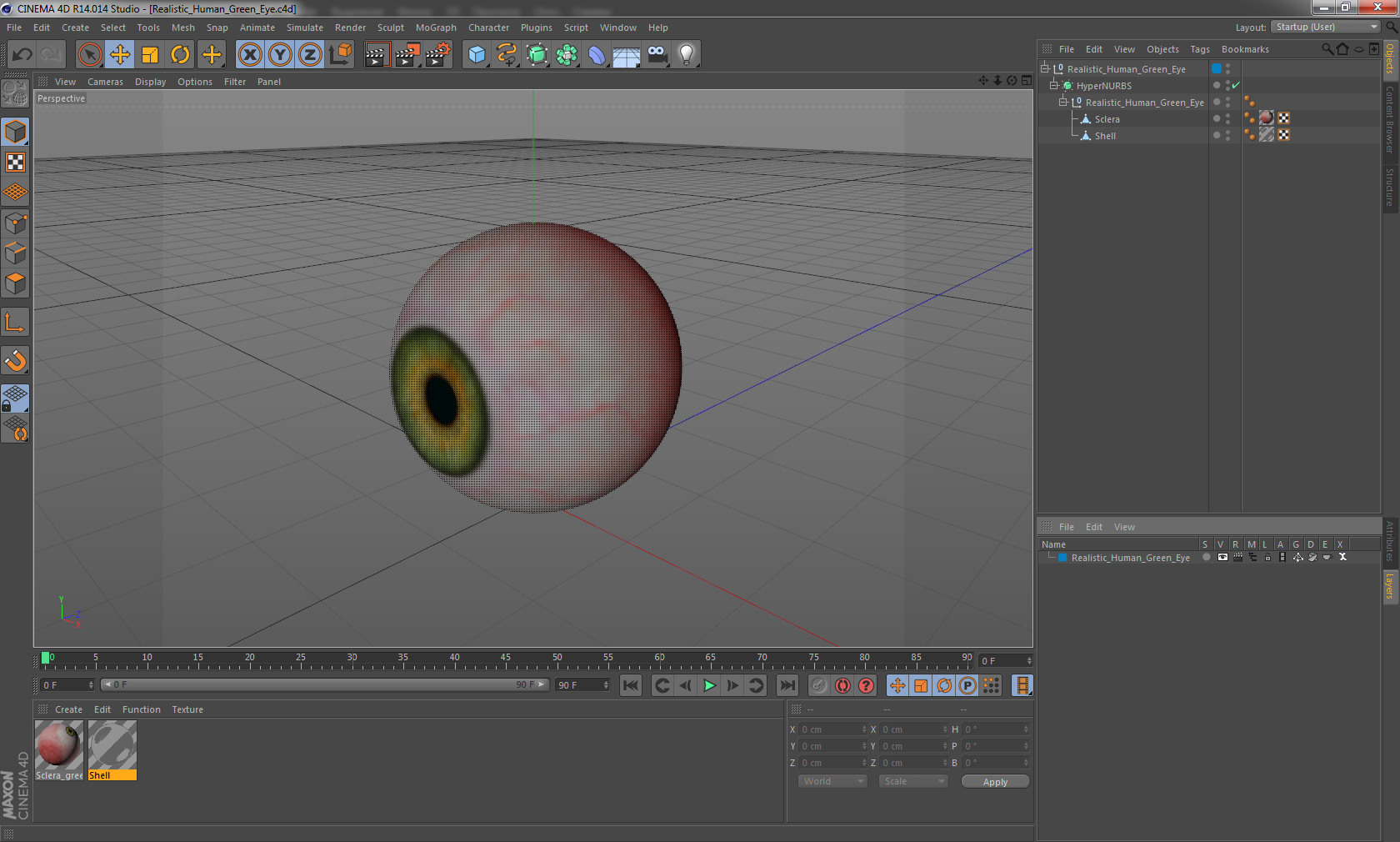This screenshot has height=842, width=1400.
Task: Collapse top Realistic_Human_Green_Eye node
Action: (x=1044, y=68)
